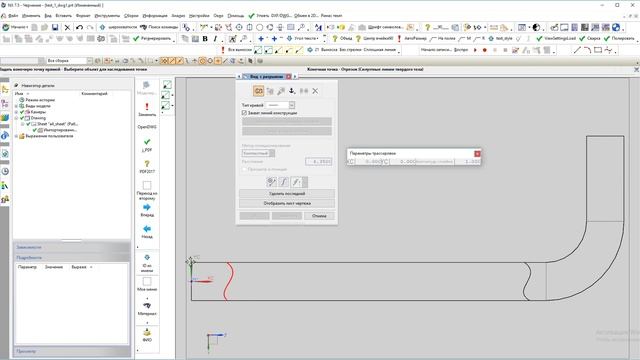Expand the Зависимости panel section

pyautogui.click(x=72, y=247)
